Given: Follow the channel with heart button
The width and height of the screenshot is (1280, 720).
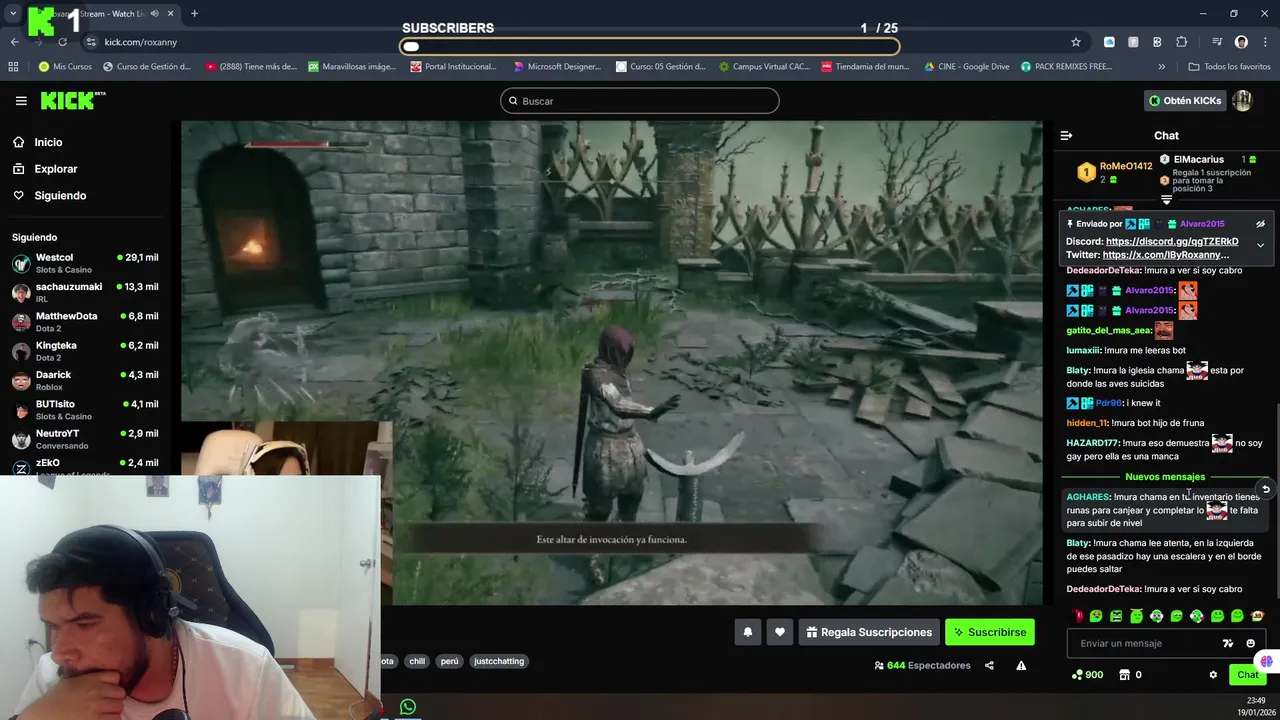Looking at the screenshot, I should 780,632.
